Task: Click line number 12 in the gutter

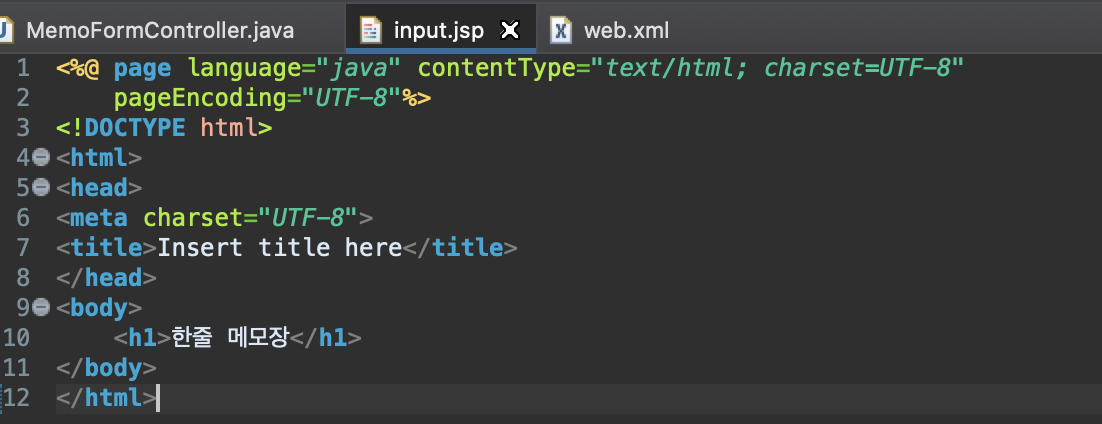Action: point(16,397)
